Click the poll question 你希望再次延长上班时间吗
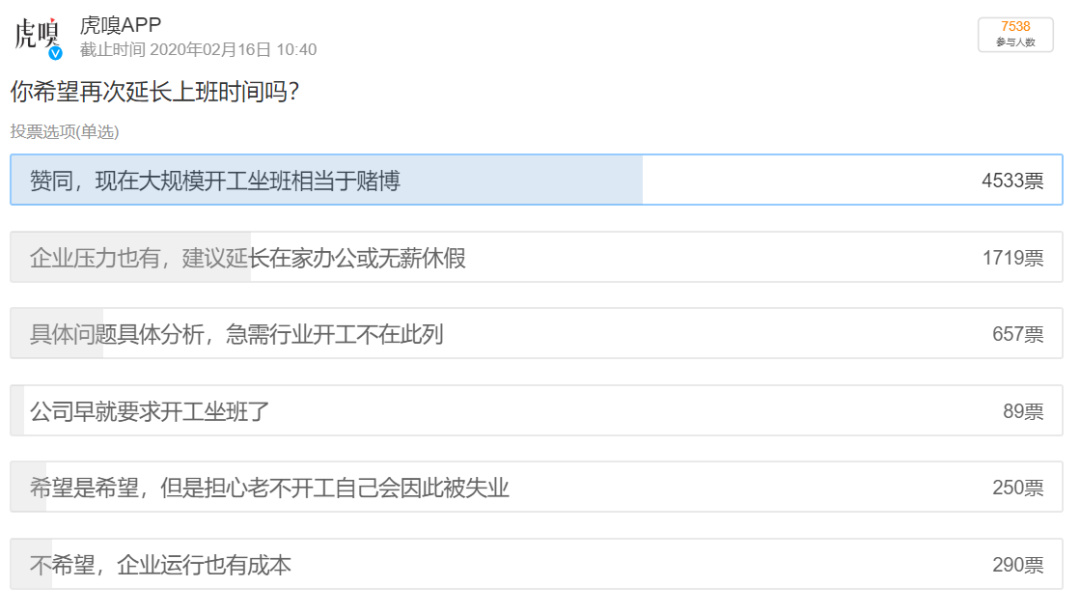 [157, 92]
